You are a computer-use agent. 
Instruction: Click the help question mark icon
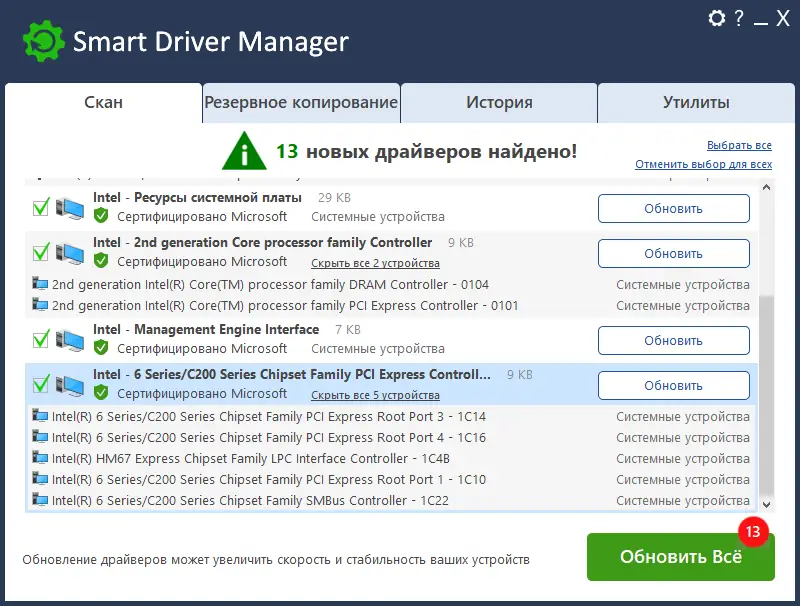click(x=739, y=18)
